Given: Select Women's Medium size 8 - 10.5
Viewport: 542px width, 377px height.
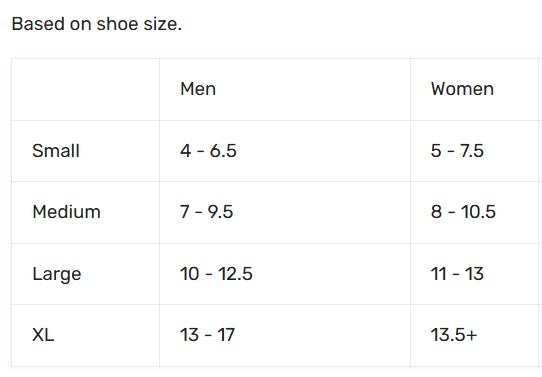Looking at the screenshot, I should [463, 211].
